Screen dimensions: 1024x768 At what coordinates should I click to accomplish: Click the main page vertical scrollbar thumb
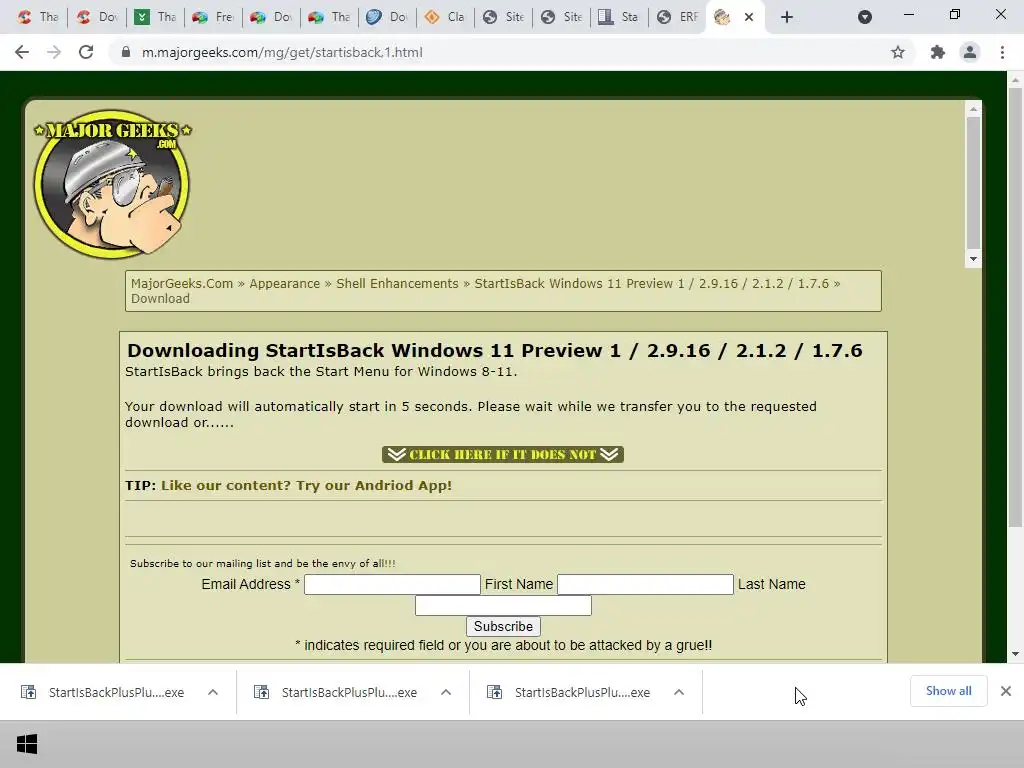coord(1015,307)
